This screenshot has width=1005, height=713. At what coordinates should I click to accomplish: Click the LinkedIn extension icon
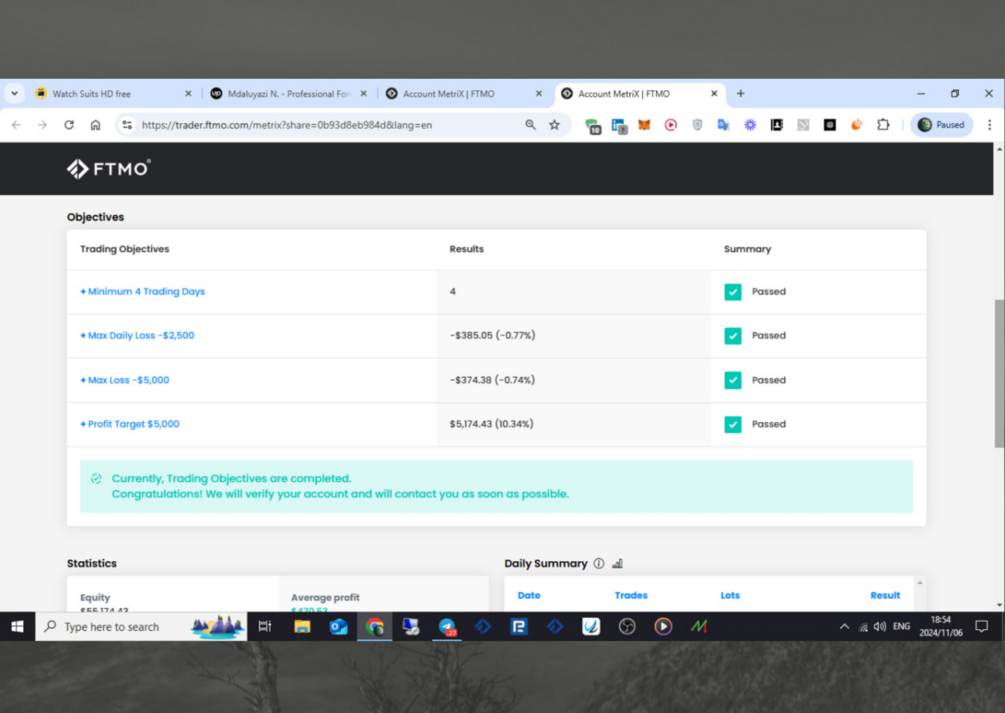click(619, 126)
